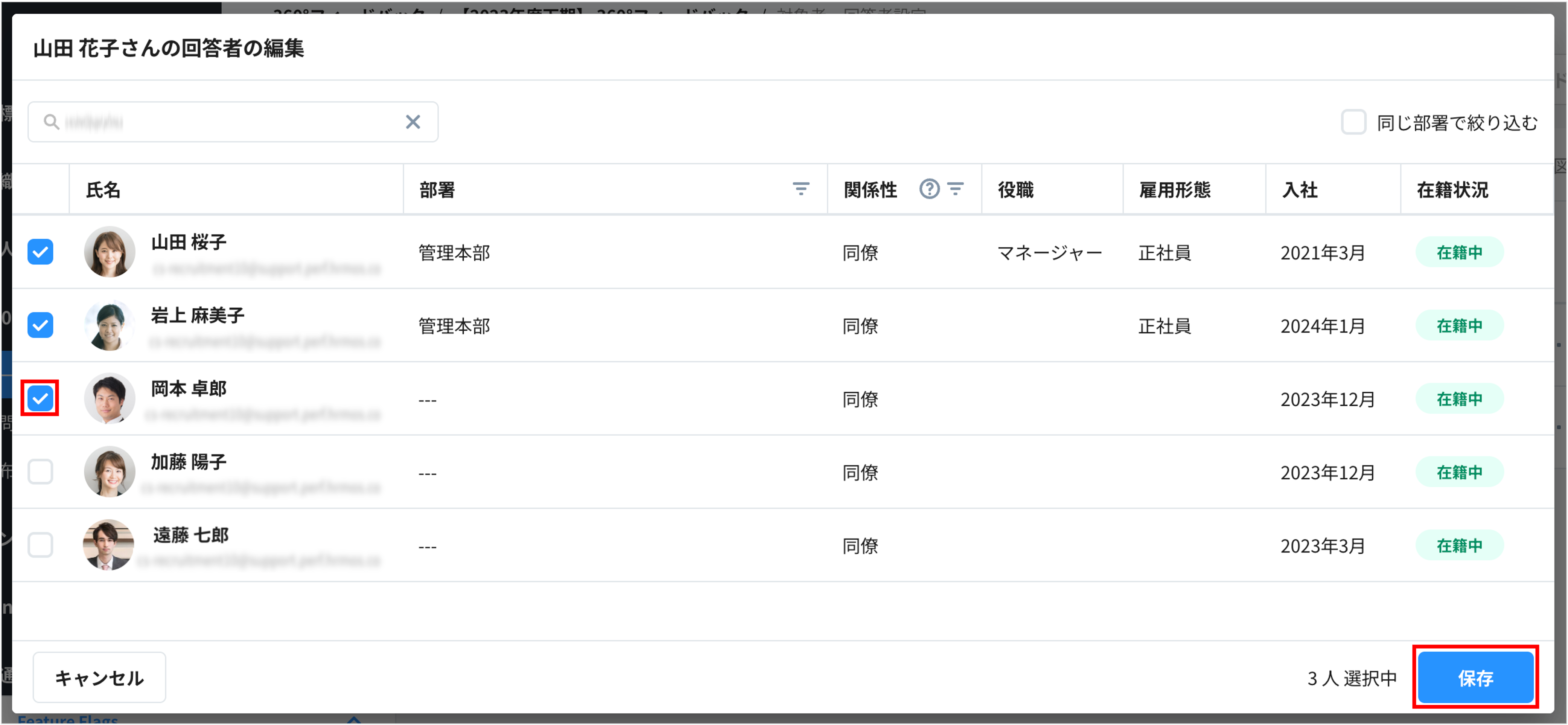
Task: Uncheck the 山田 桜子 checkbox
Action: pyautogui.click(x=40, y=252)
